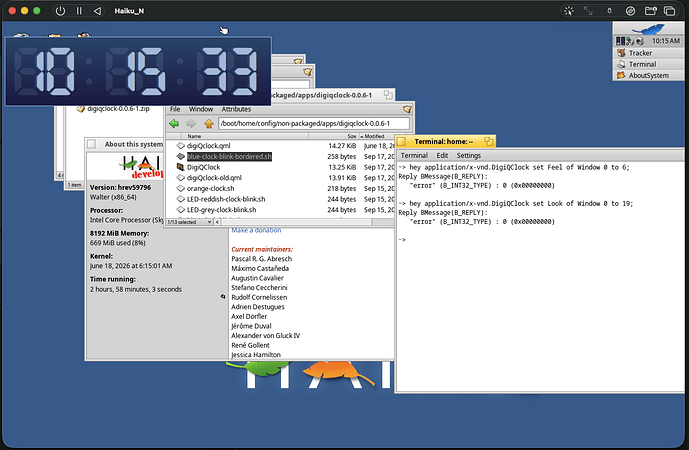
Task: Click the VM shared folder icon
Action: click(650, 11)
